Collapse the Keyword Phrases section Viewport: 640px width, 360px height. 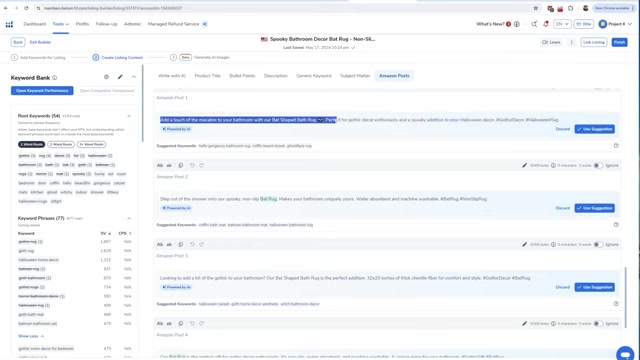(x=129, y=219)
